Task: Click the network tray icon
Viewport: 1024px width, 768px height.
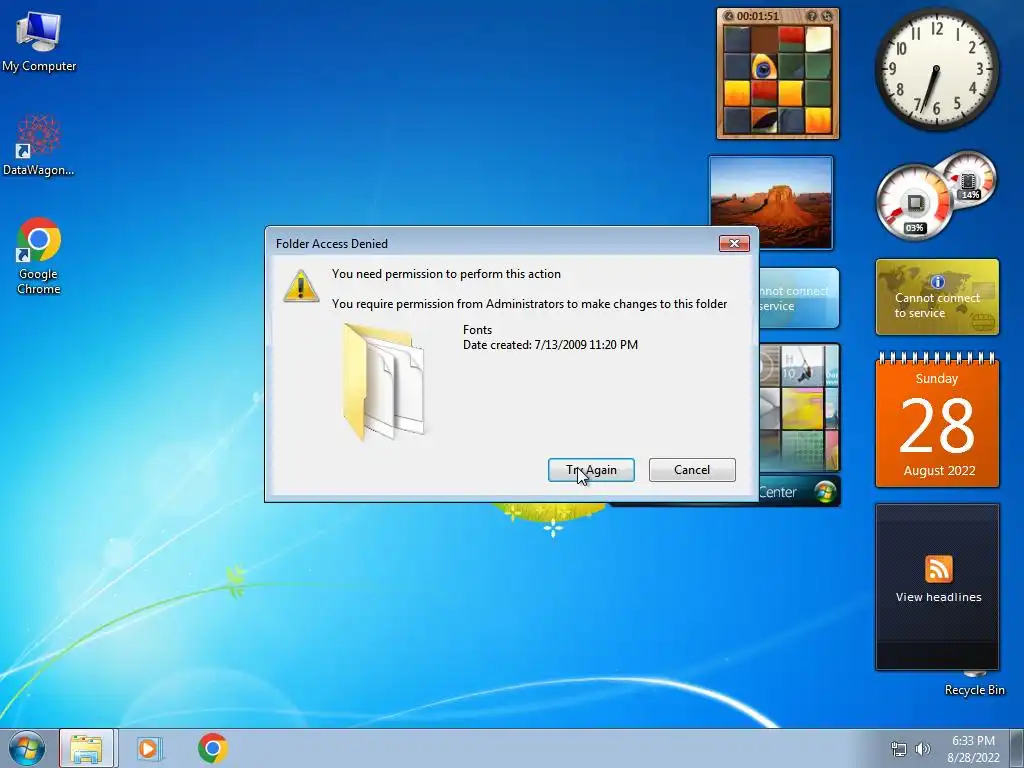Action: coord(899,749)
